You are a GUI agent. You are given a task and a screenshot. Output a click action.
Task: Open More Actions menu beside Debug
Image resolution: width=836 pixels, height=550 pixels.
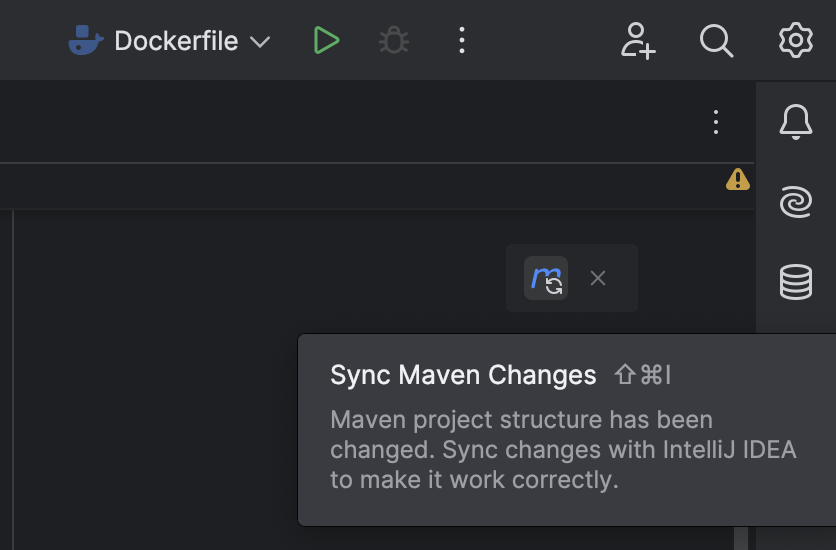pyautogui.click(x=461, y=41)
